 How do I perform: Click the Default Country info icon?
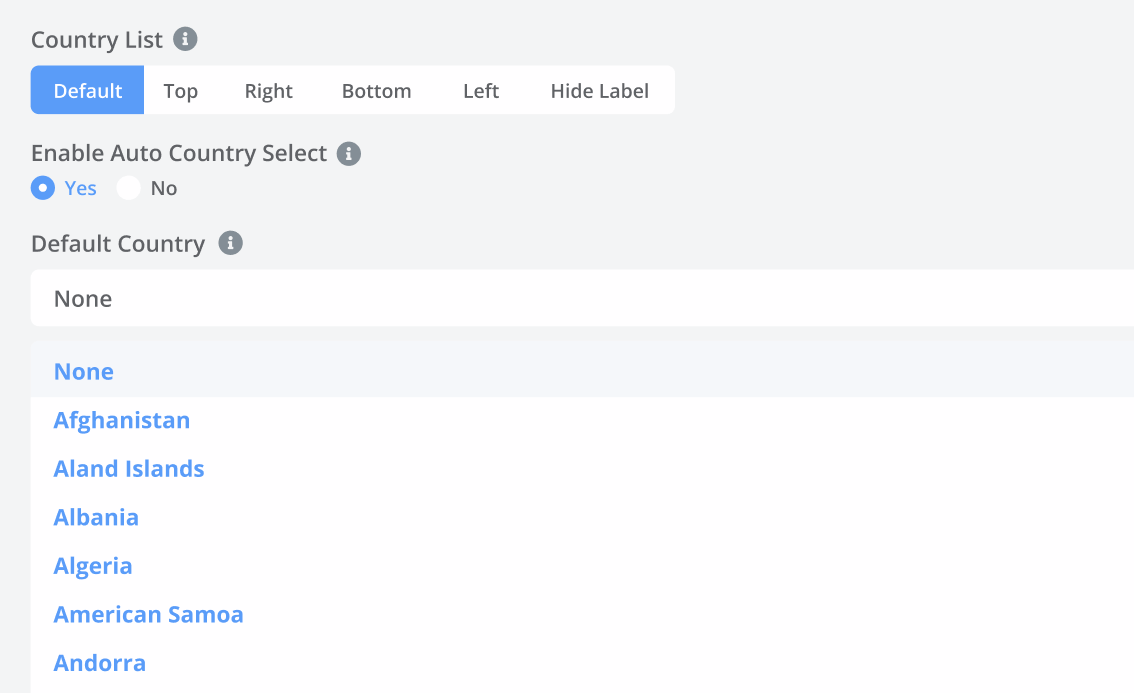click(230, 243)
